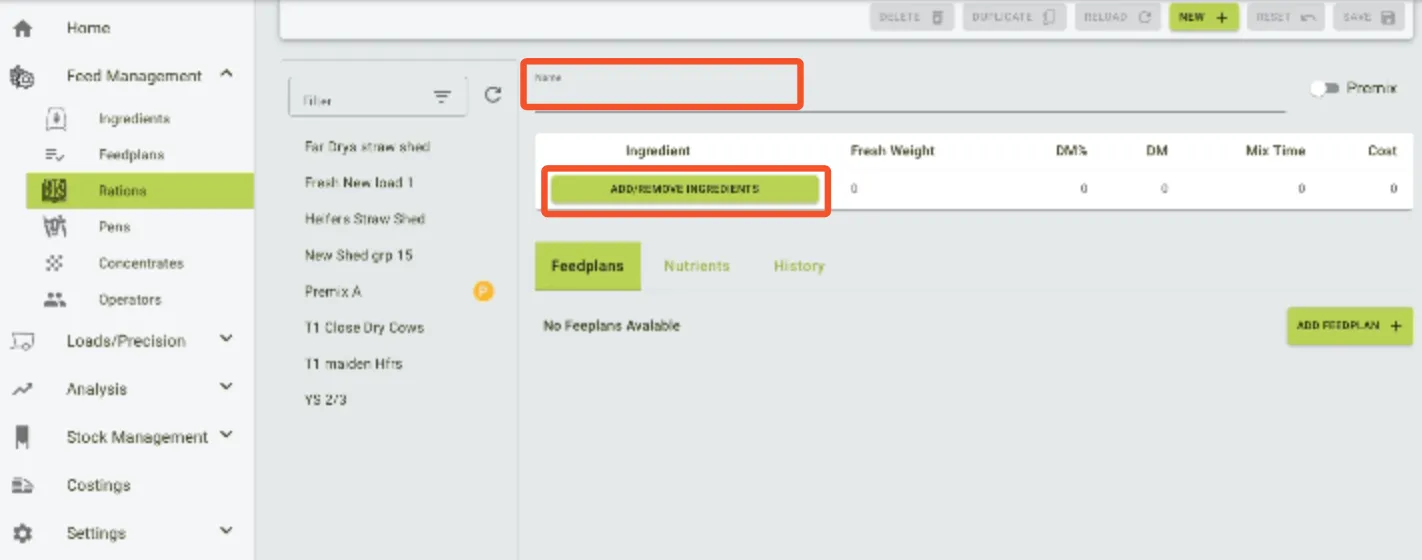This screenshot has width=1422, height=560.
Task: Create a new ration with New button
Action: (x=1203, y=17)
